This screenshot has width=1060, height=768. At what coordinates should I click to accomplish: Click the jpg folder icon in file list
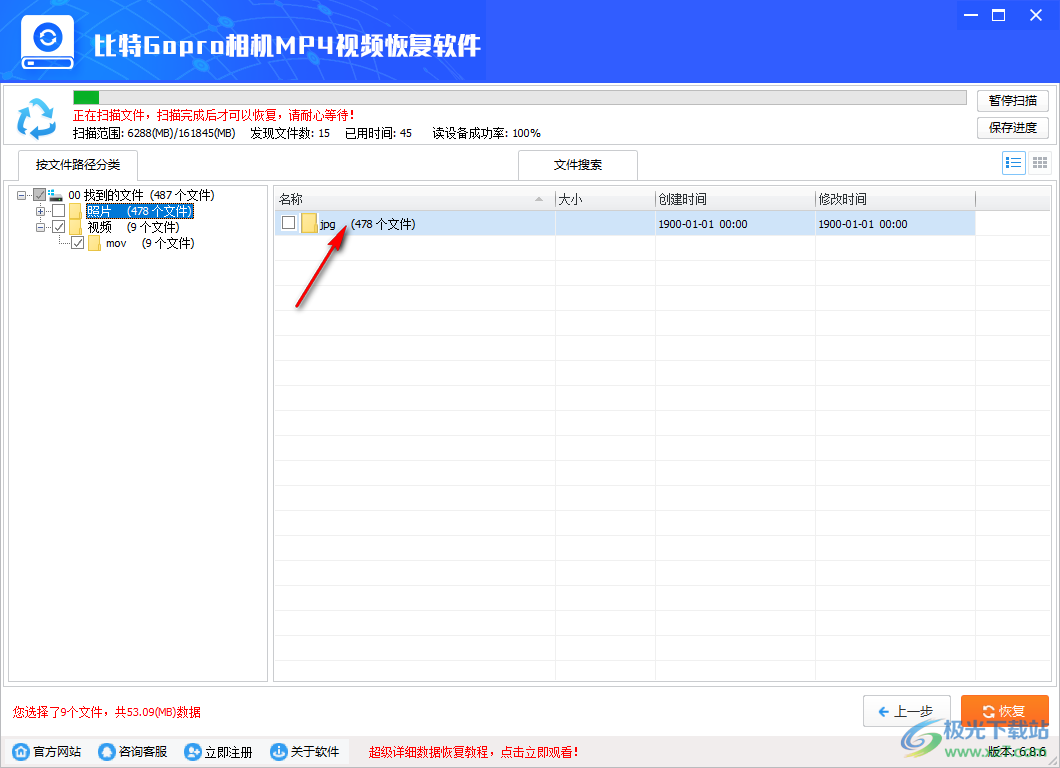(310, 223)
